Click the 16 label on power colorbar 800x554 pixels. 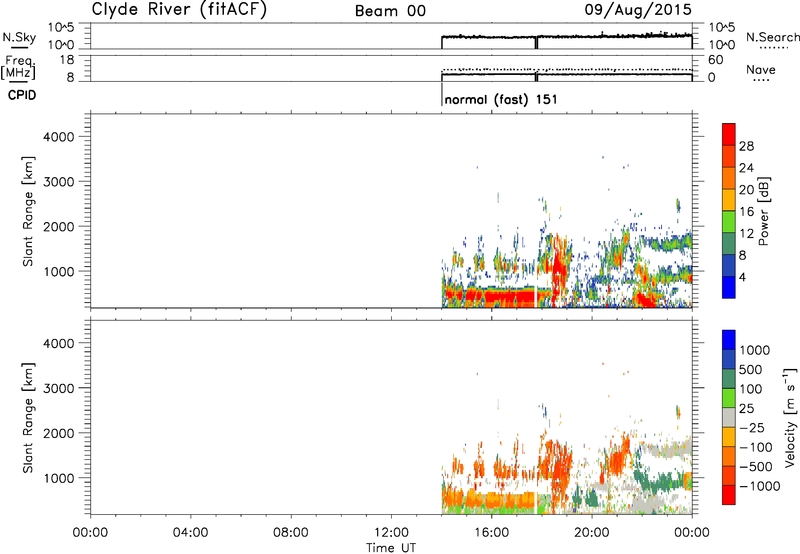pos(746,212)
